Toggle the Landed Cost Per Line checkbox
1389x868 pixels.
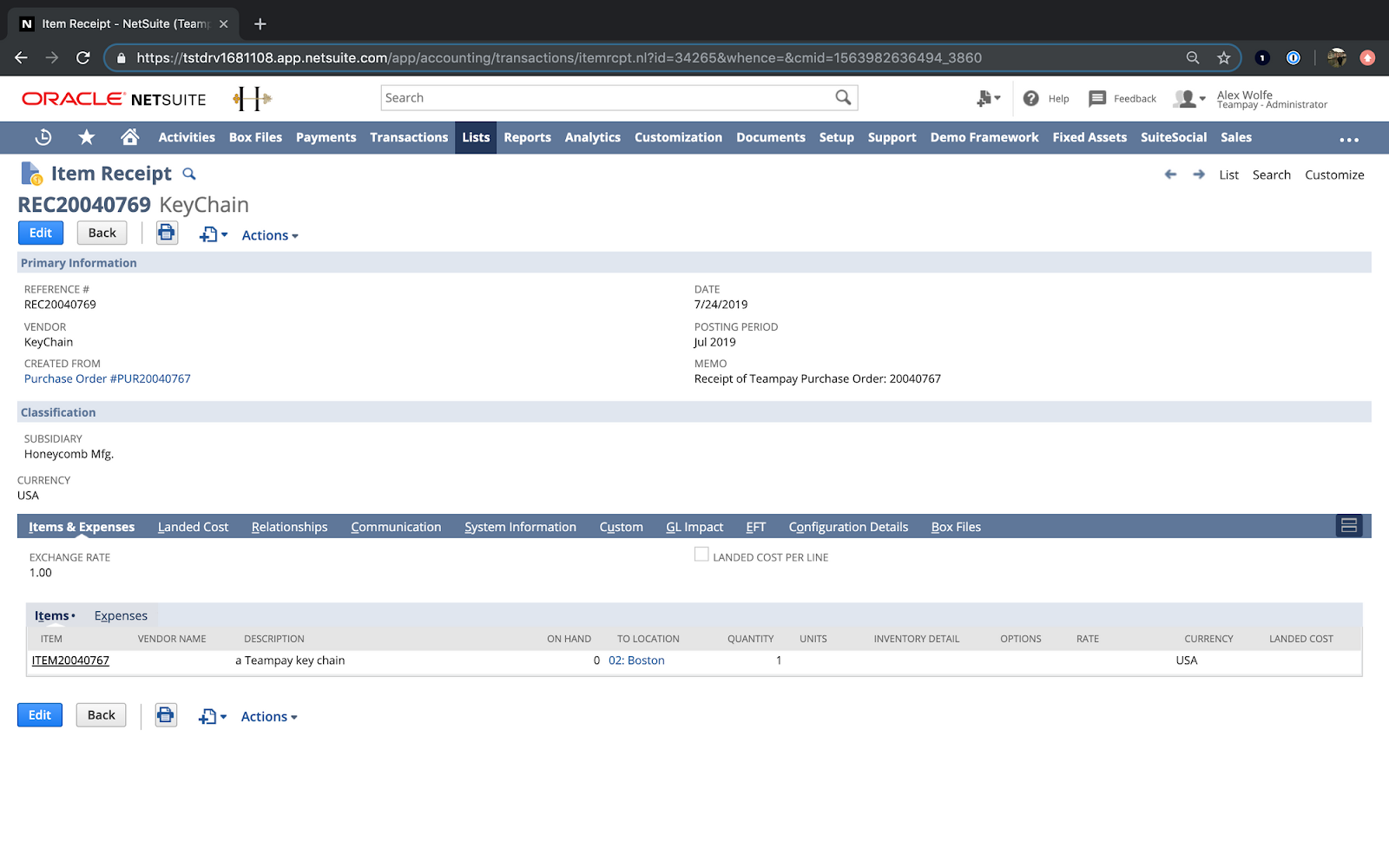point(701,554)
